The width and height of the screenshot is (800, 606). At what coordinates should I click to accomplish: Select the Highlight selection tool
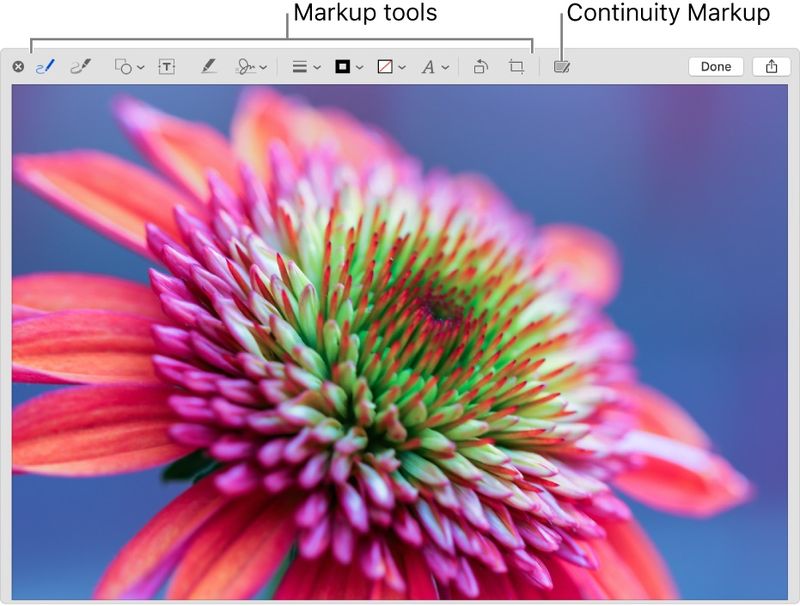point(208,66)
